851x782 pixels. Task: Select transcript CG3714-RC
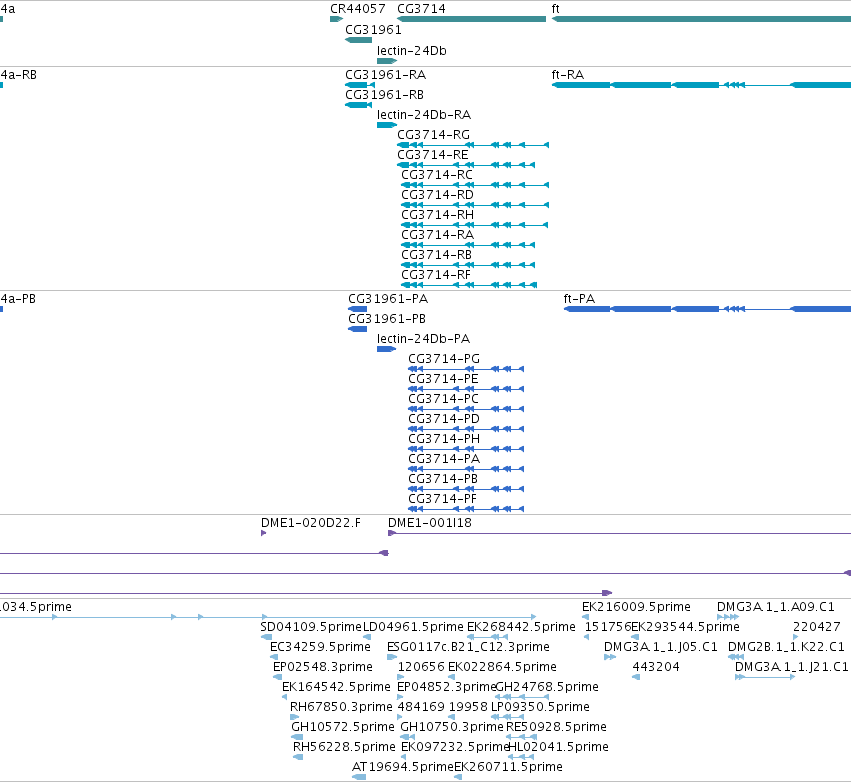click(x=475, y=186)
